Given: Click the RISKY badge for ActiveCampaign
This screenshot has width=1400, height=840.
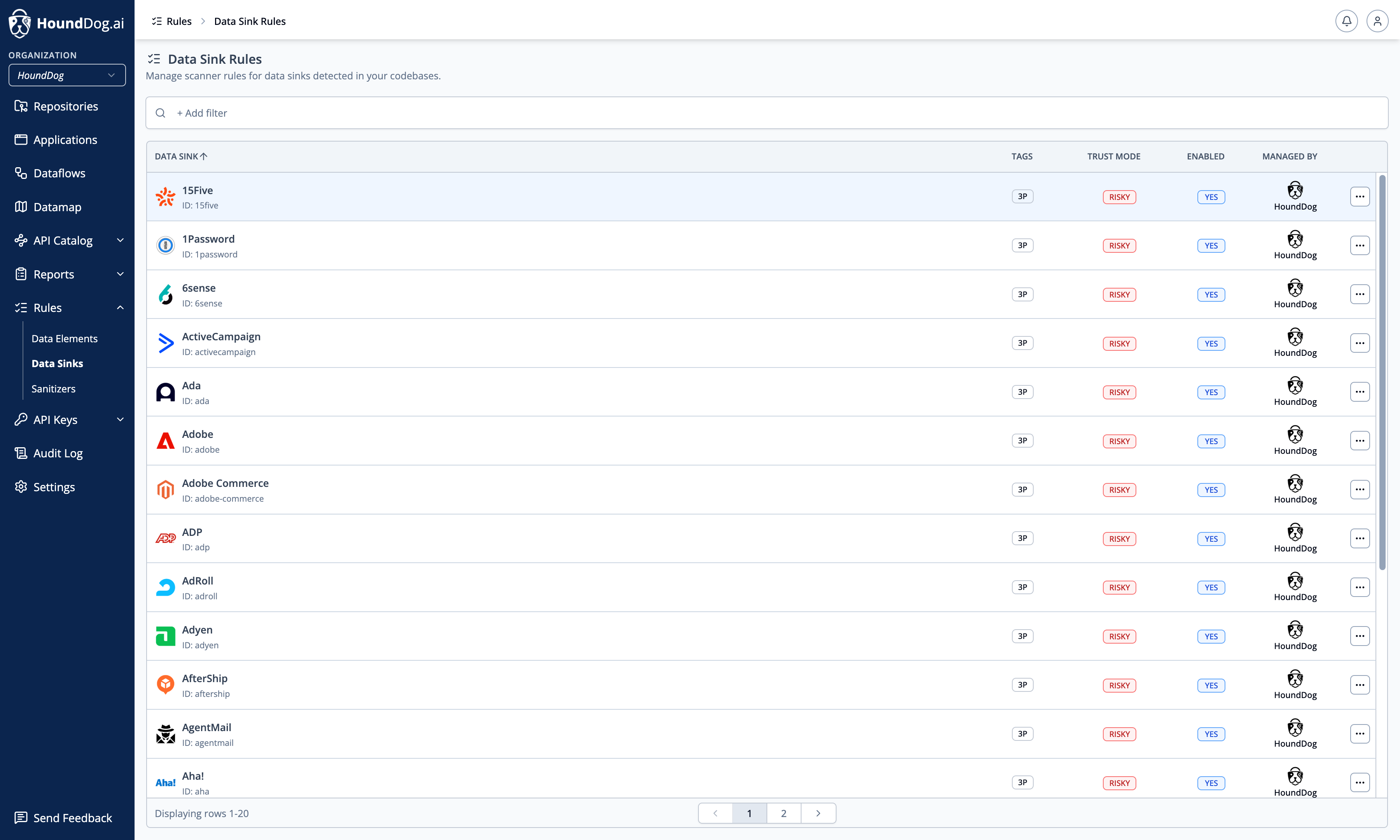Looking at the screenshot, I should [1119, 344].
